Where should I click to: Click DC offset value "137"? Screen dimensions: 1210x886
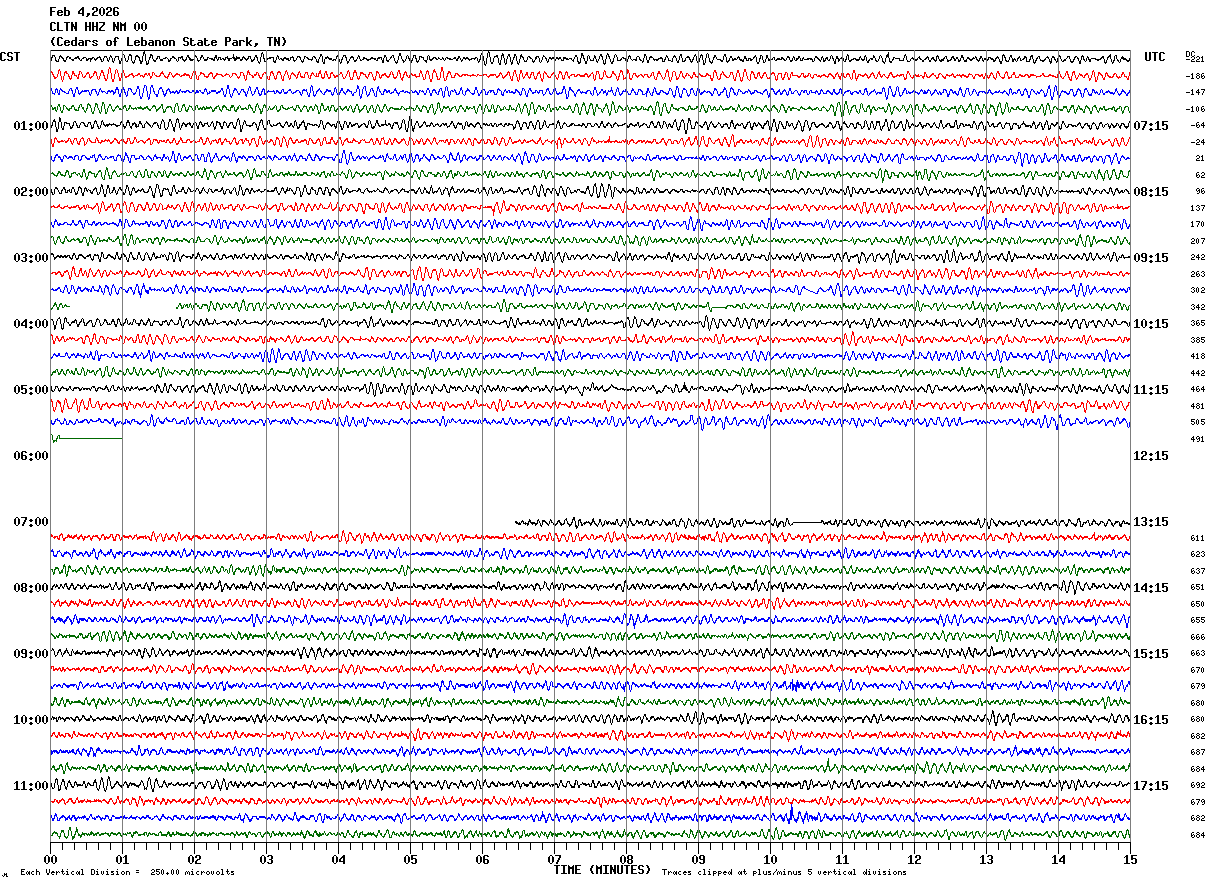(x=1198, y=208)
